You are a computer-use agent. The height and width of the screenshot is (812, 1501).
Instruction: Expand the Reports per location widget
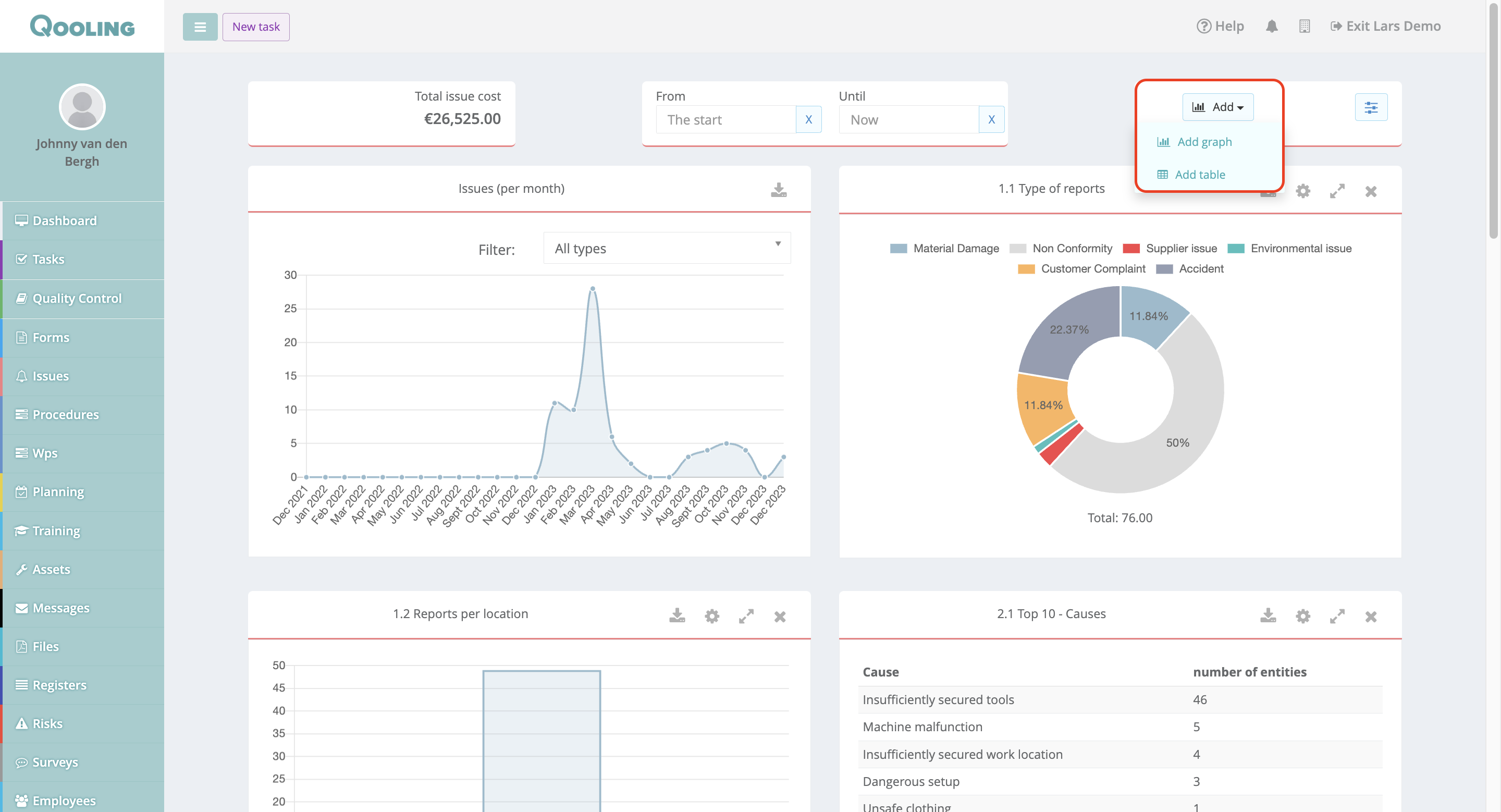click(x=746, y=616)
